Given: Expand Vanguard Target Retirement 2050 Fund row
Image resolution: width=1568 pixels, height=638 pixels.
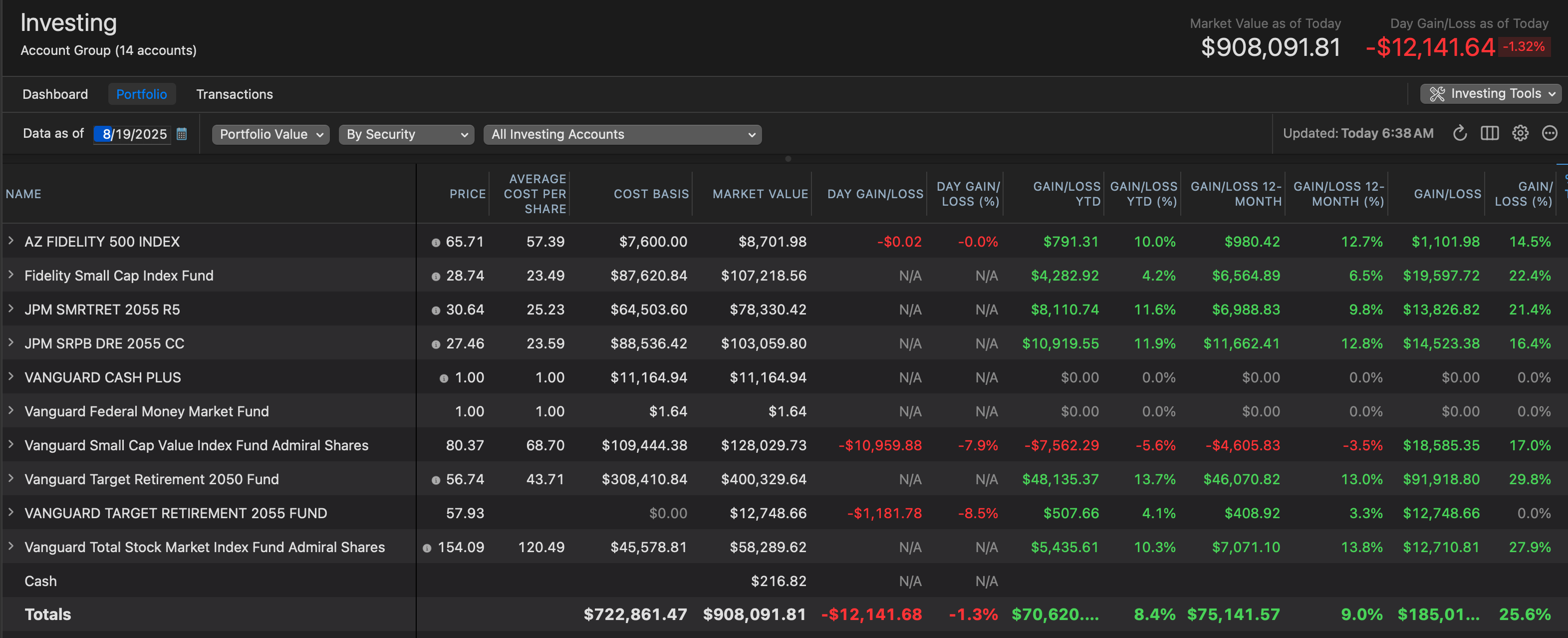Looking at the screenshot, I should (11, 479).
